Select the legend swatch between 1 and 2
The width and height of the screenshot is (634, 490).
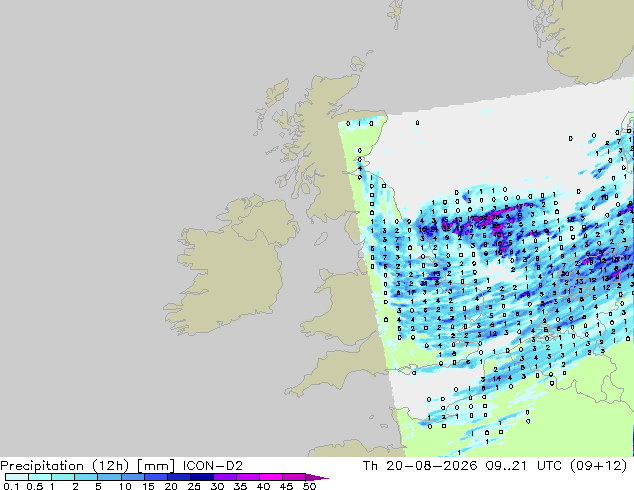[63, 477]
